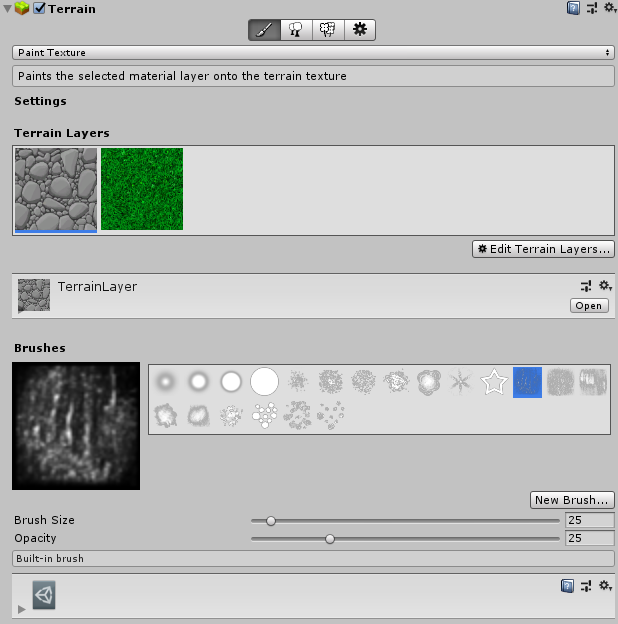Click the TerrainLayer asset preview thumbnail

[x=34, y=295]
